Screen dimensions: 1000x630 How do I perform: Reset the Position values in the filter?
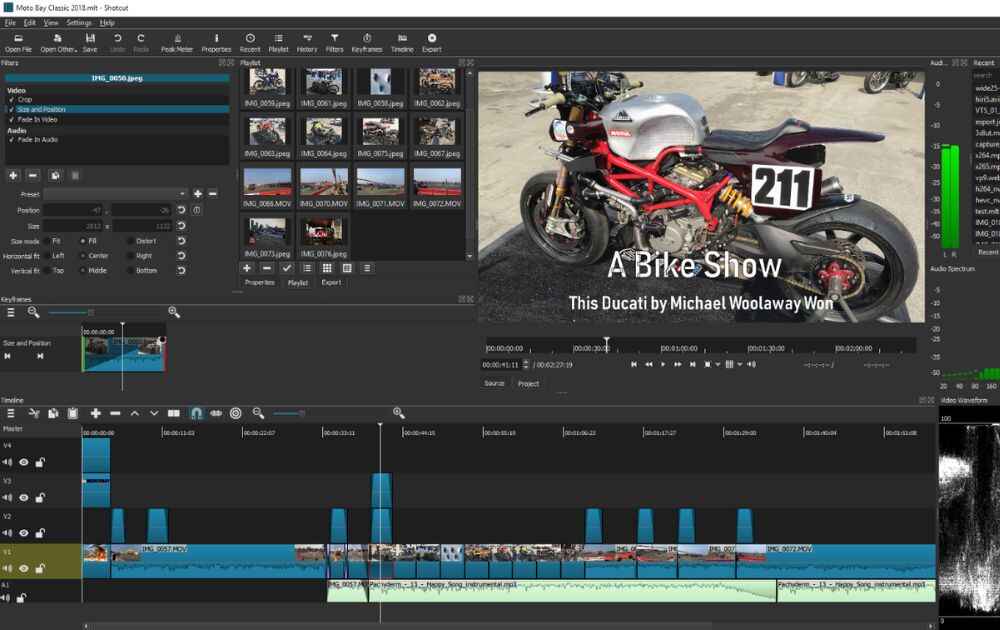click(181, 210)
